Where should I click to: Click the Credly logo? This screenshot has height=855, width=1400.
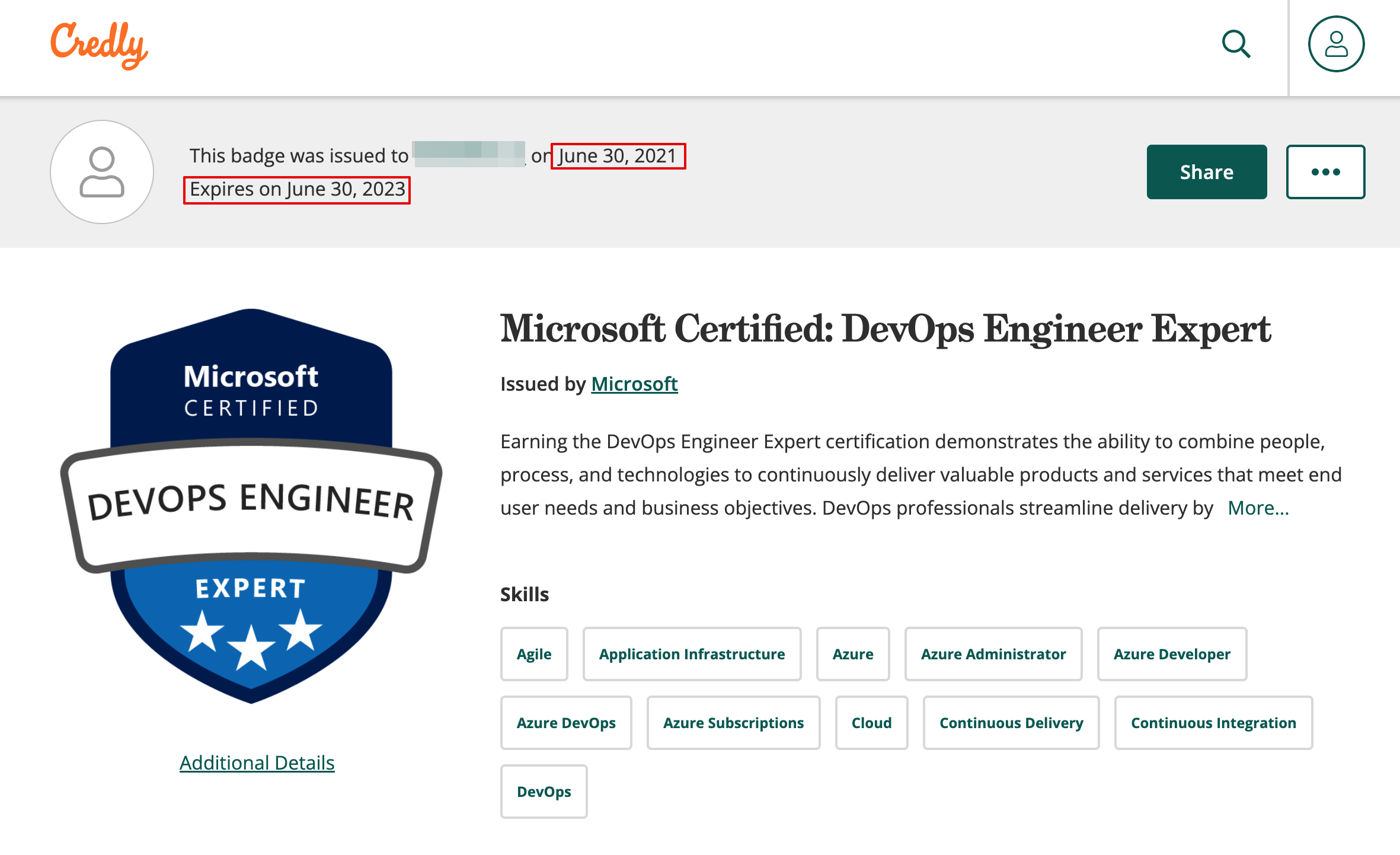(x=99, y=45)
